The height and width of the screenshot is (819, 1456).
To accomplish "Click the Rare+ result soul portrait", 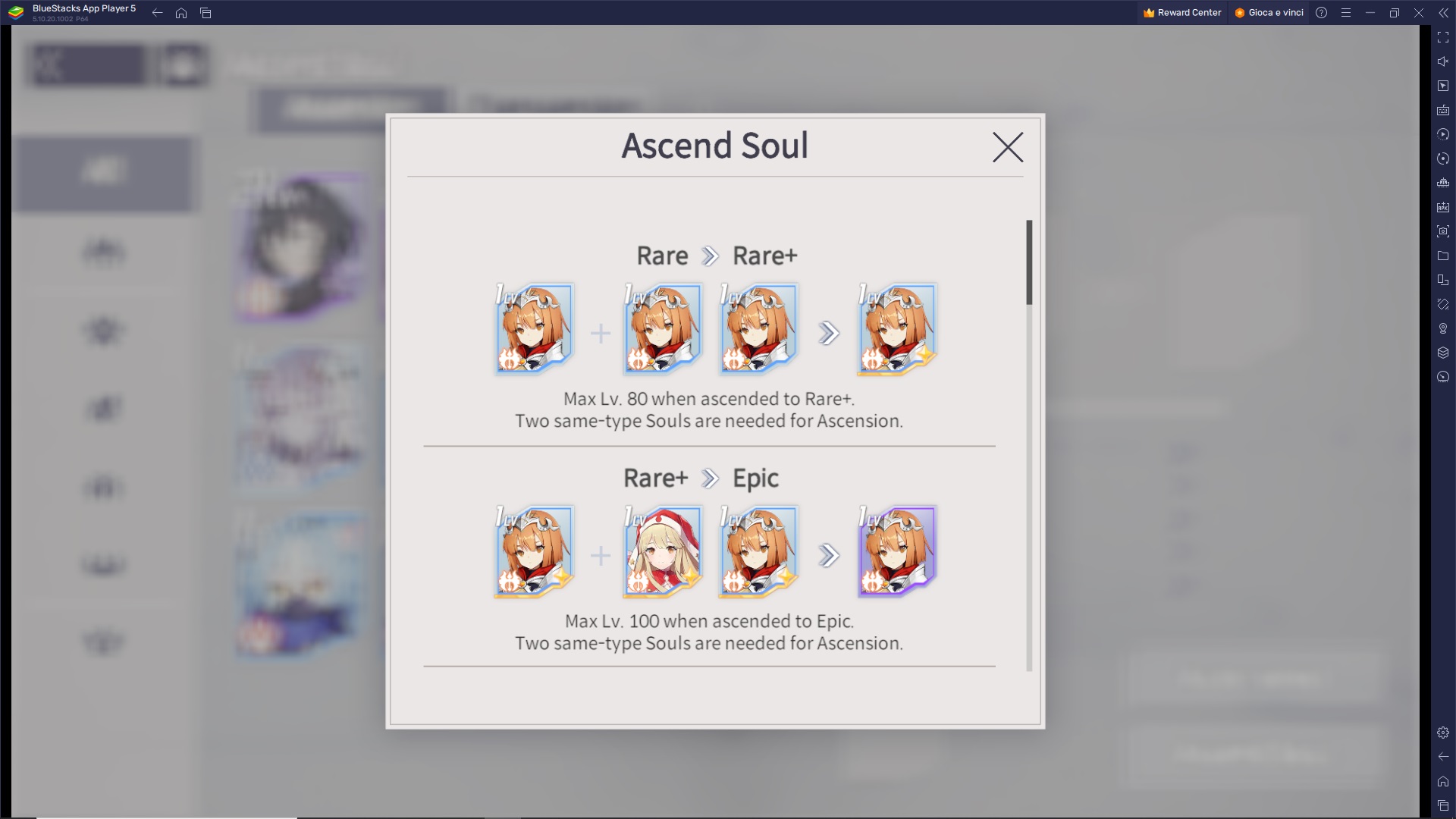I will [x=897, y=329].
